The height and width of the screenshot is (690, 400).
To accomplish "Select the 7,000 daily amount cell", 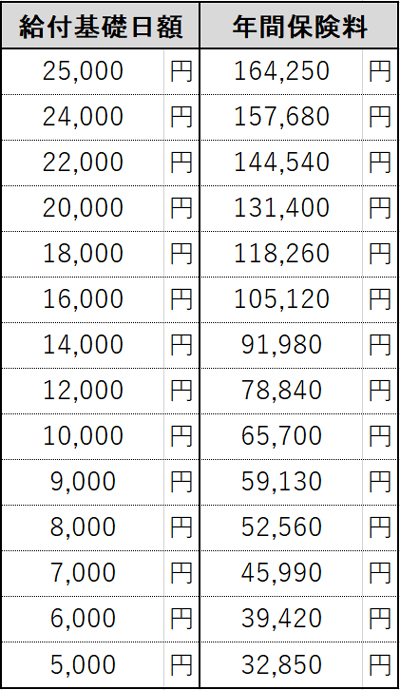I will pos(83,573).
